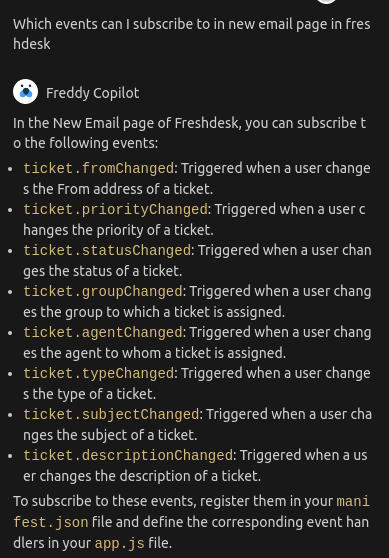Select the ticket.statusChanged event code

107,251
